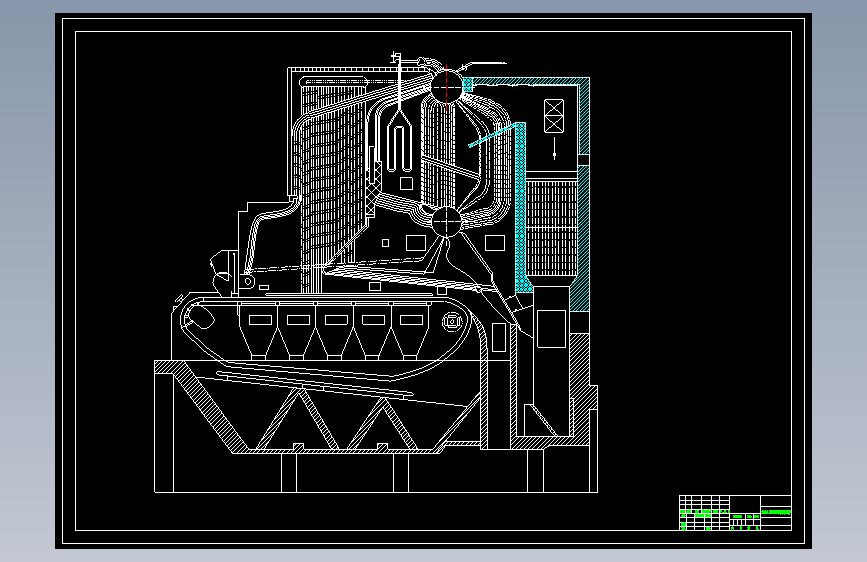
Task: Select the lower drum circle with crosshair
Action: 446,222
